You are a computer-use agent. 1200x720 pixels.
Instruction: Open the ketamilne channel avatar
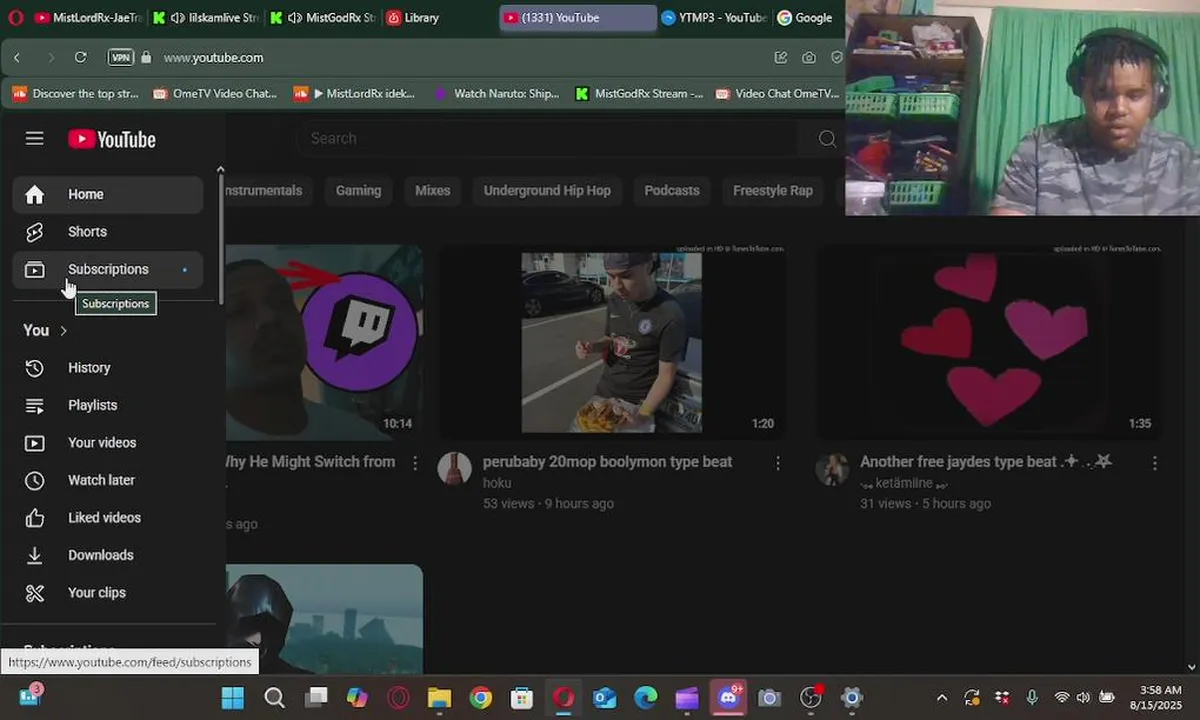click(833, 468)
